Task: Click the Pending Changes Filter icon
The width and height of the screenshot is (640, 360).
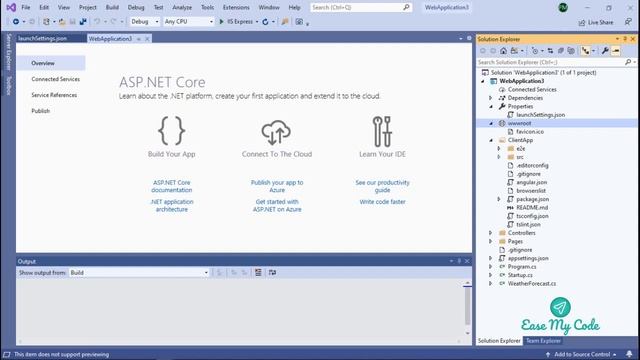Action: coord(535,51)
